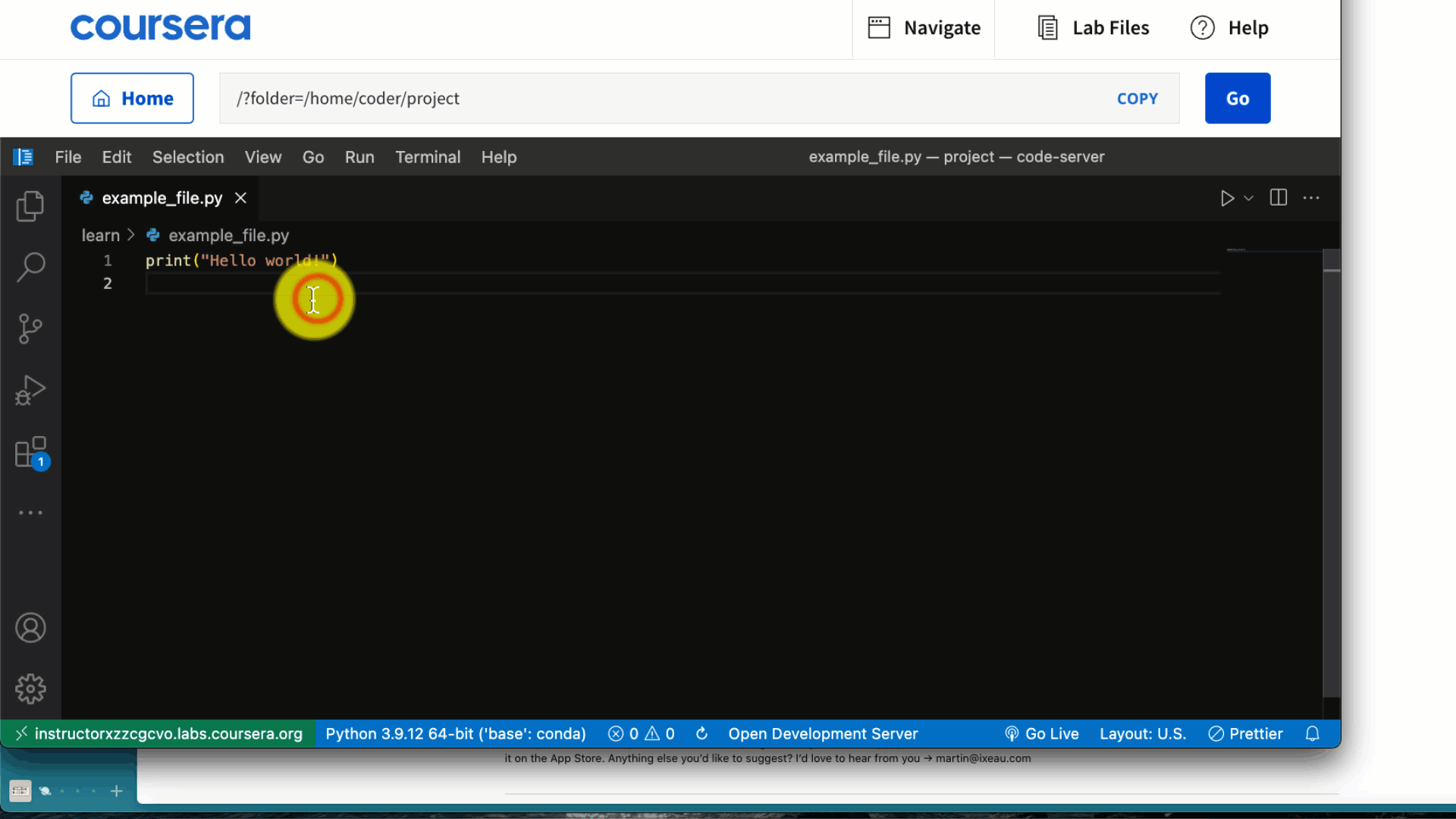The height and width of the screenshot is (819, 1456).
Task: Open the Run and Debug panel icon
Action: (30, 391)
